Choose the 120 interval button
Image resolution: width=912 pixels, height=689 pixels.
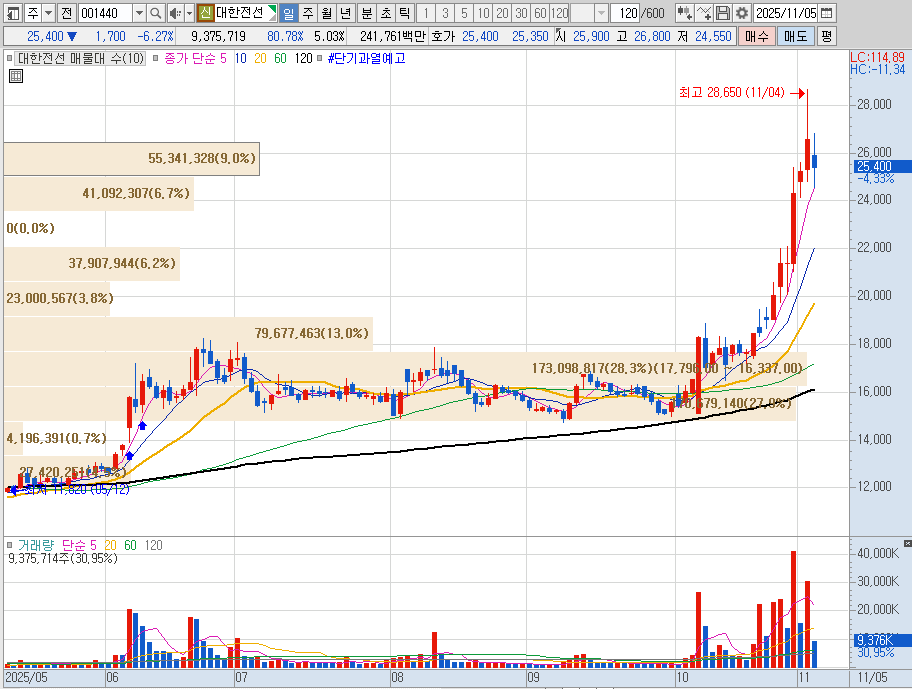click(559, 13)
